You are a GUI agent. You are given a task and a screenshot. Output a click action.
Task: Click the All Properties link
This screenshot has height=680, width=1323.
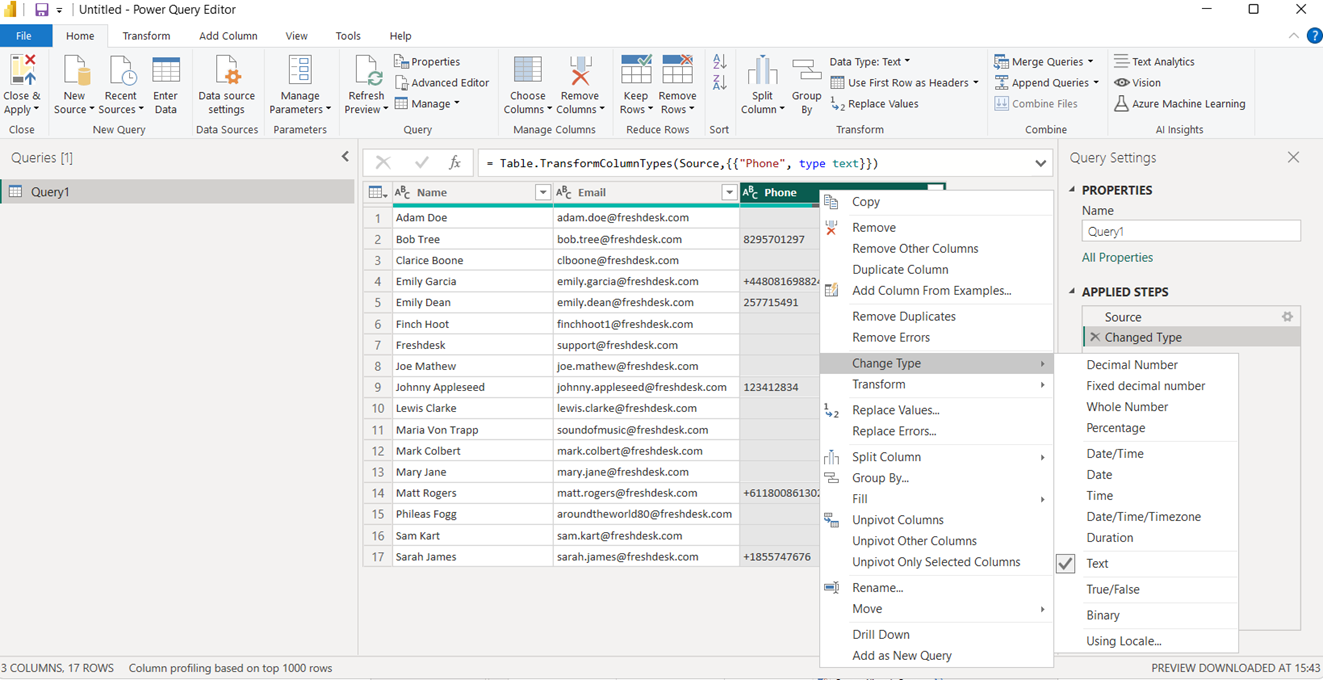(x=1117, y=258)
